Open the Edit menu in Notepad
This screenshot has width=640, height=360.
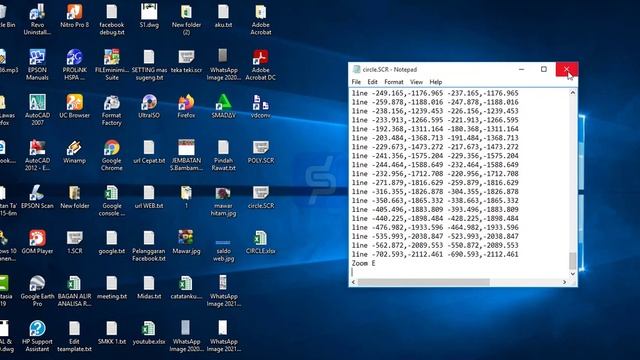point(372,82)
